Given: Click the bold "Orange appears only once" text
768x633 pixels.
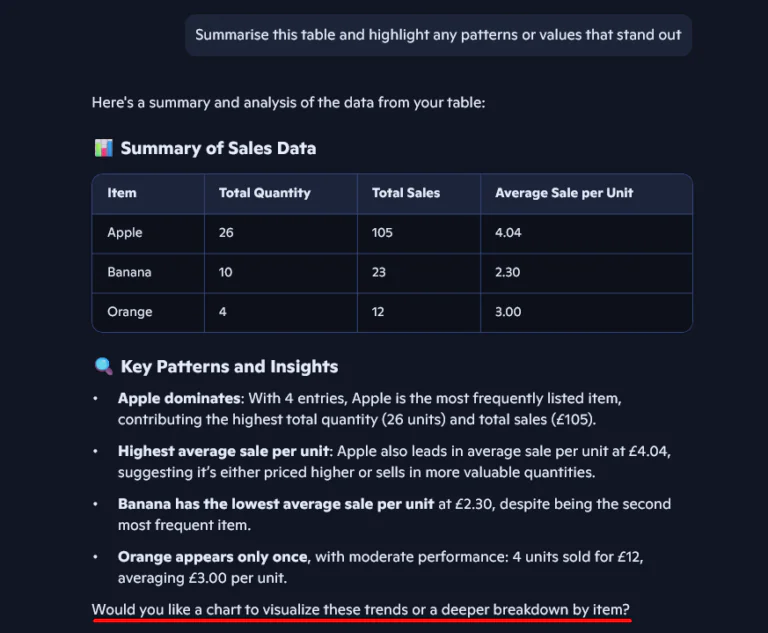Looking at the screenshot, I should pyautogui.click(x=211, y=557).
